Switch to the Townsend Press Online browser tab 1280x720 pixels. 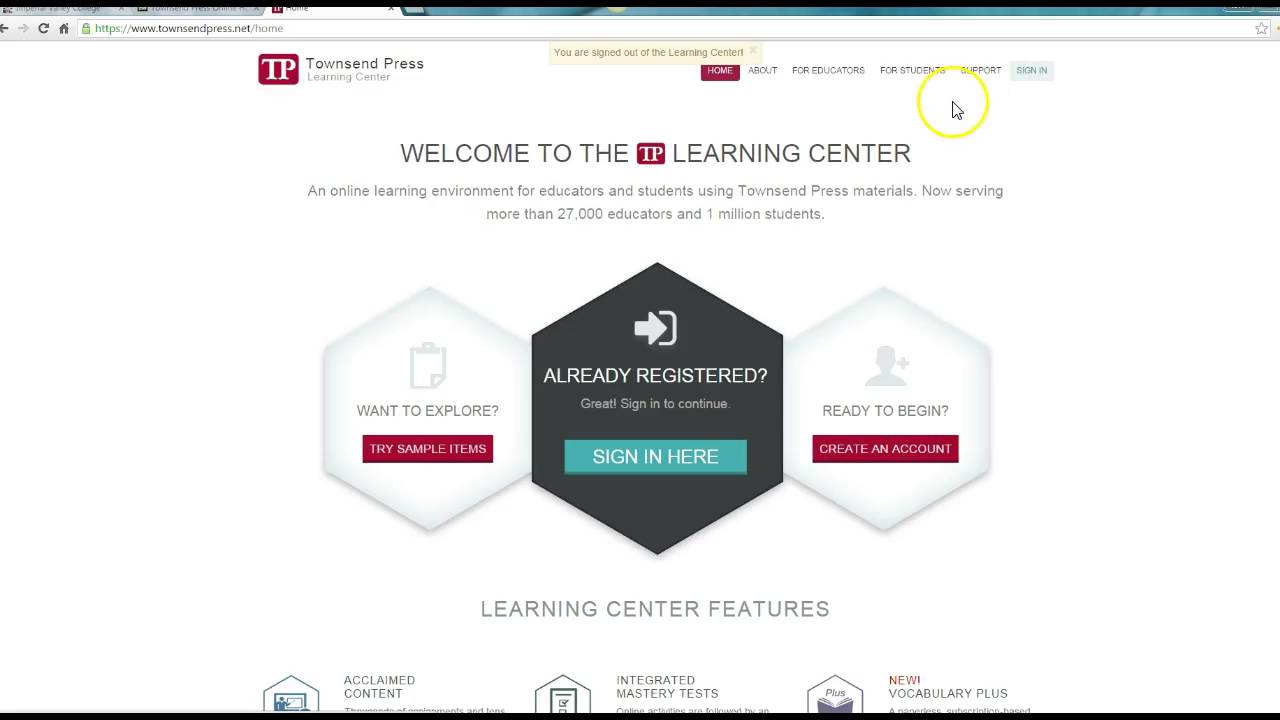point(198,8)
